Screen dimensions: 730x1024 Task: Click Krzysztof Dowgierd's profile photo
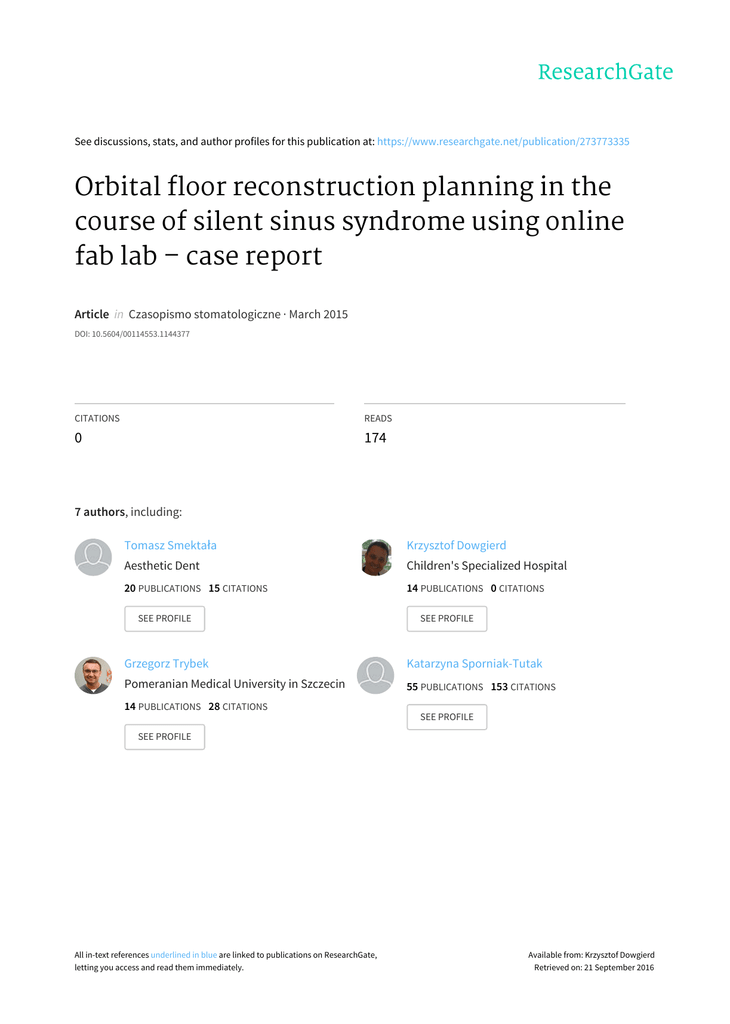(x=376, y=557)
